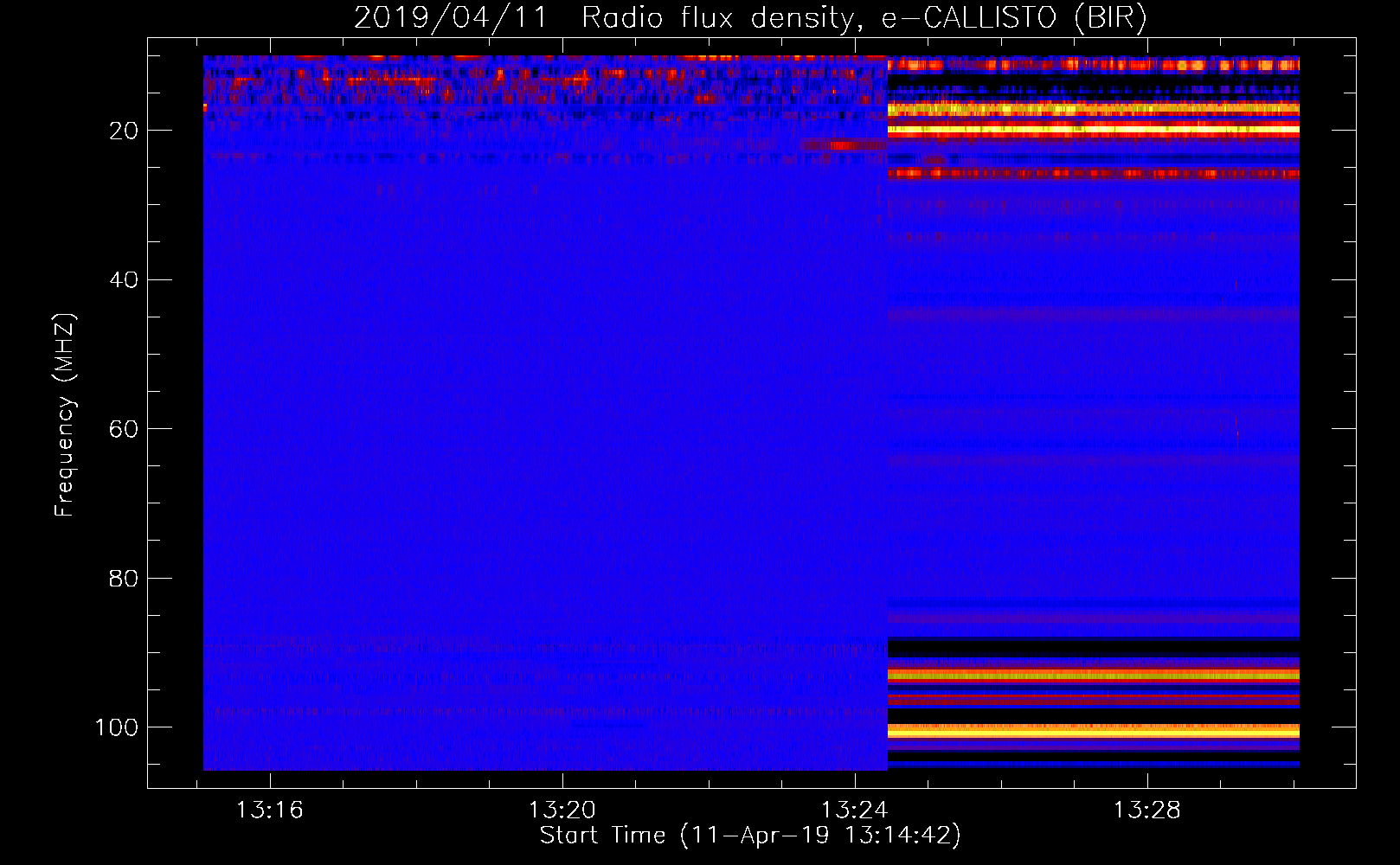Image resolution: width=1400 pixels, height=865 pixels.
Task: Click the 13:28 time tick label
Action: point(1147,811)
